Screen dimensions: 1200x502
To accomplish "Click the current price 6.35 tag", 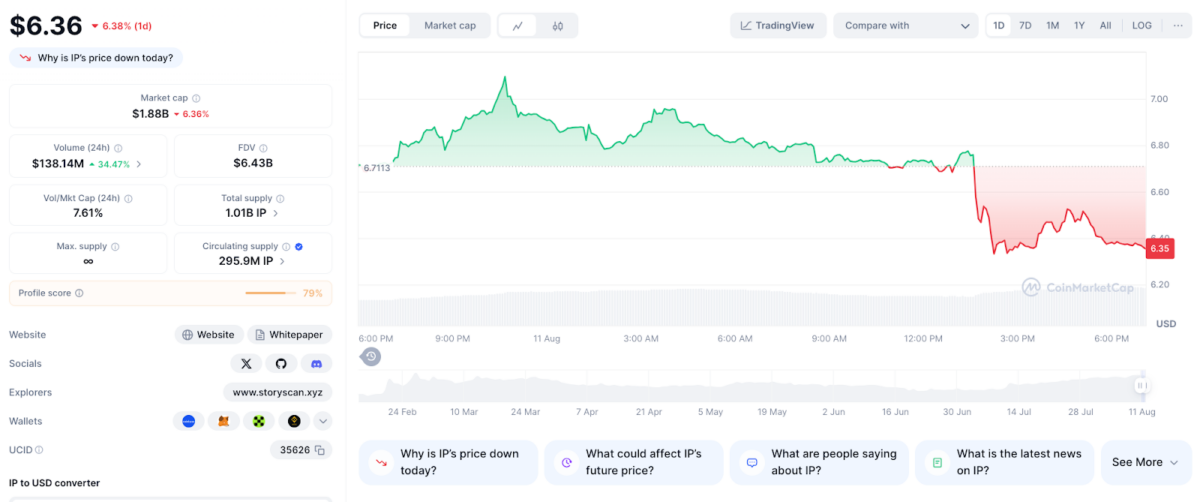I will [1160, 248].
